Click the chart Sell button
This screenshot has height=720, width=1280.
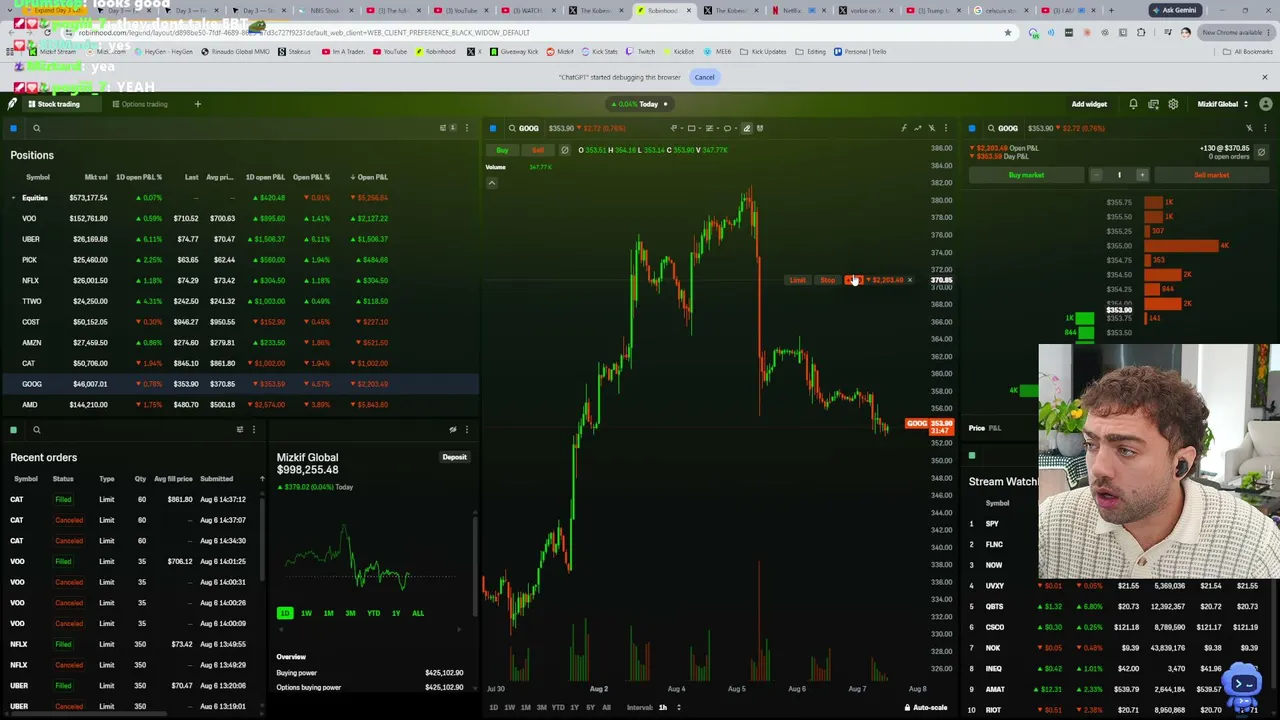(537, 150)
